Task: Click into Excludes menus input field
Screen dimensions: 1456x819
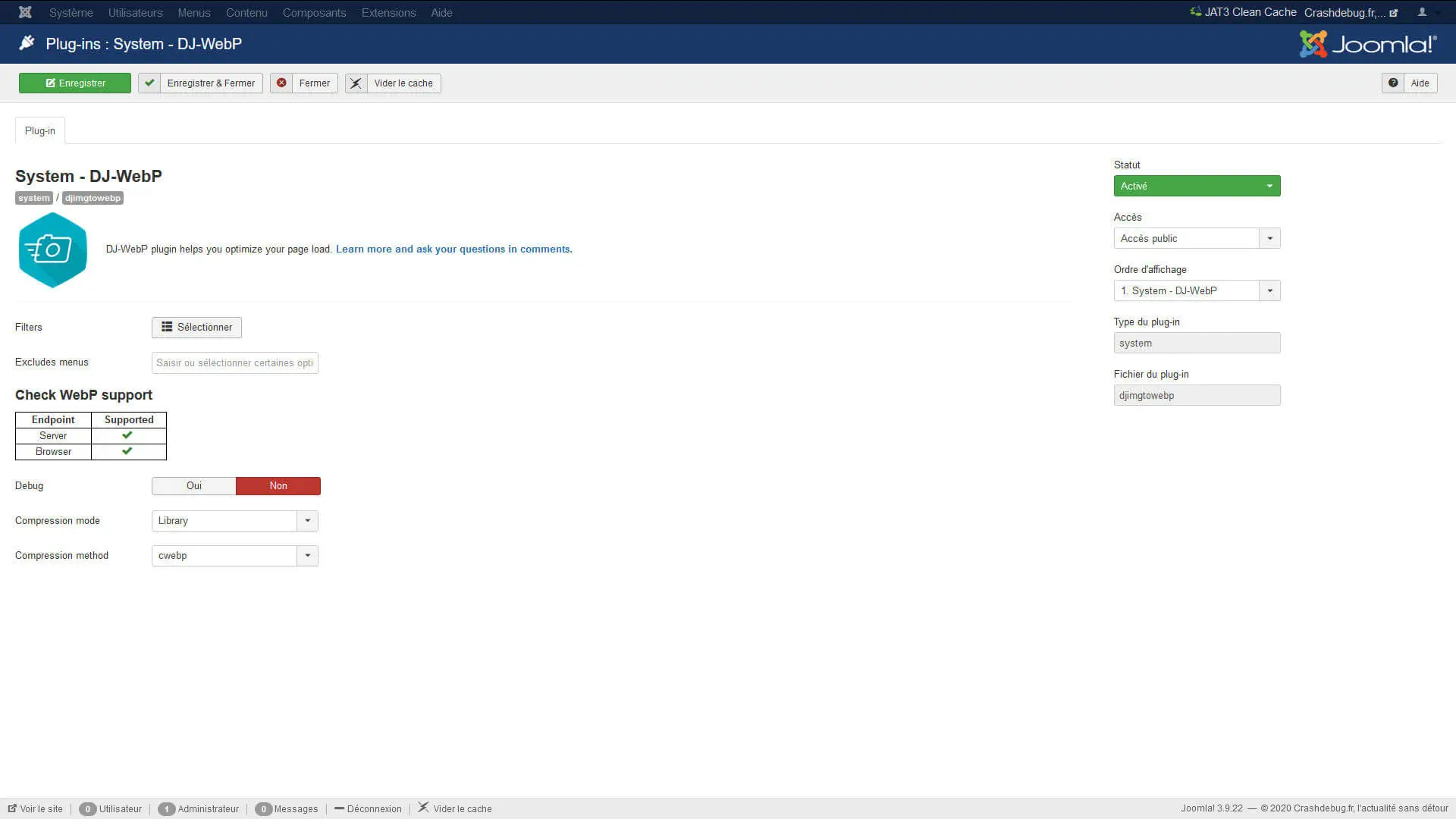Action: tap(235, 363)
